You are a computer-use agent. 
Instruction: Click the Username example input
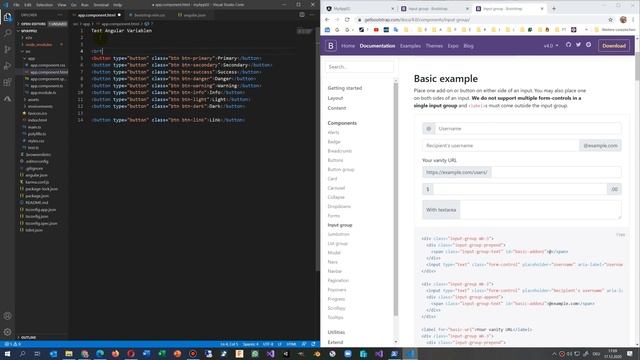[x=528, y=129]
